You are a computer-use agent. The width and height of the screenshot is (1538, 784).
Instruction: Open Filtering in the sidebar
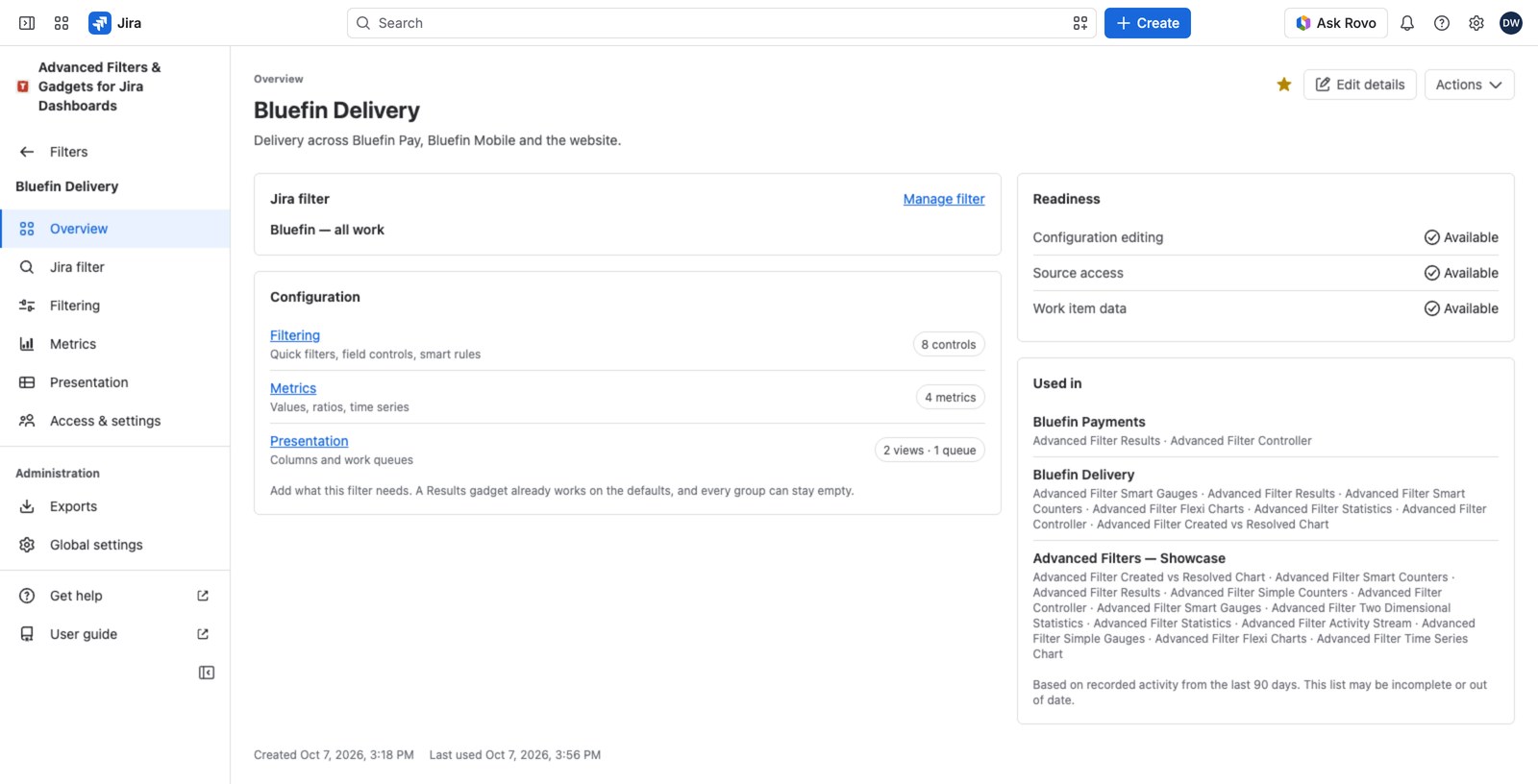115,306
